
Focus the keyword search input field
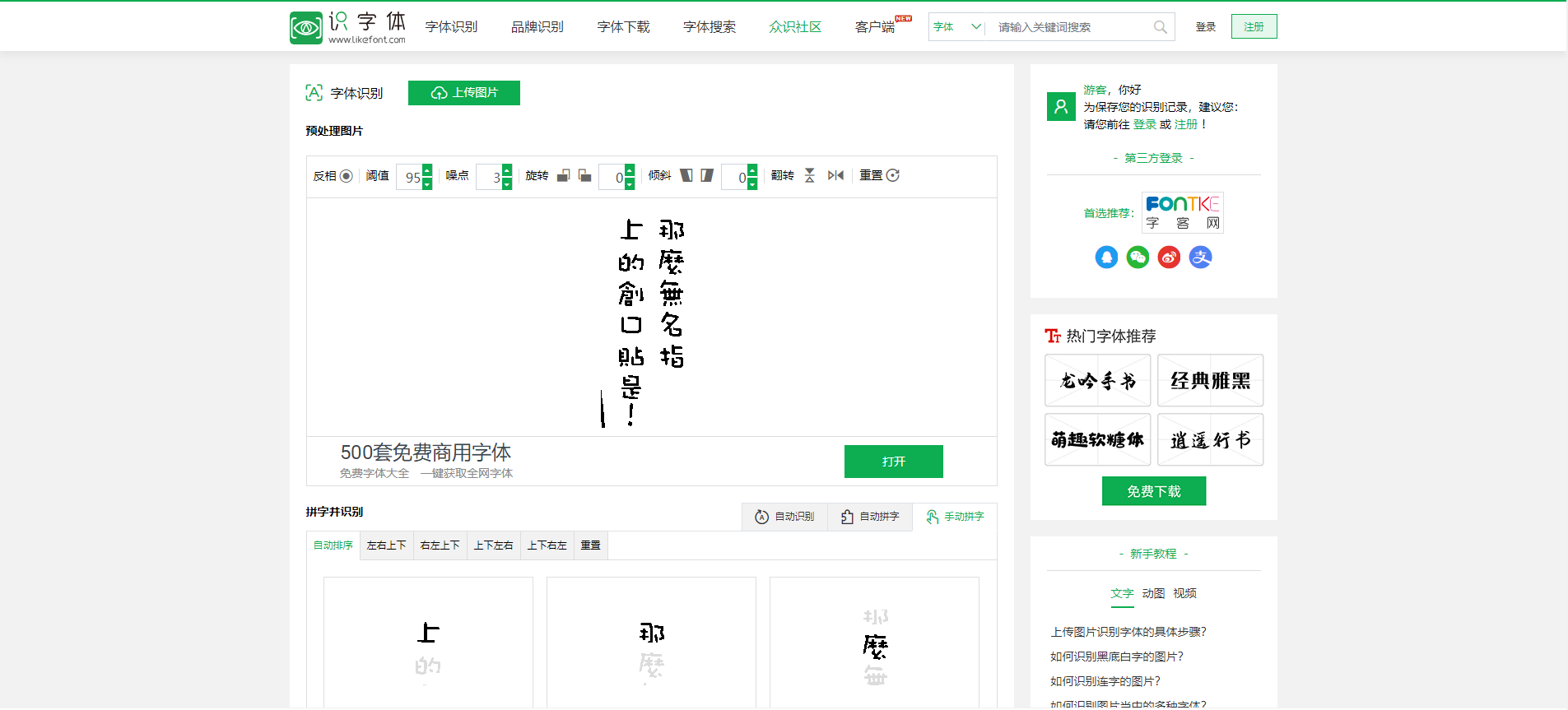pyautogui.click(x=1071, y=27)
